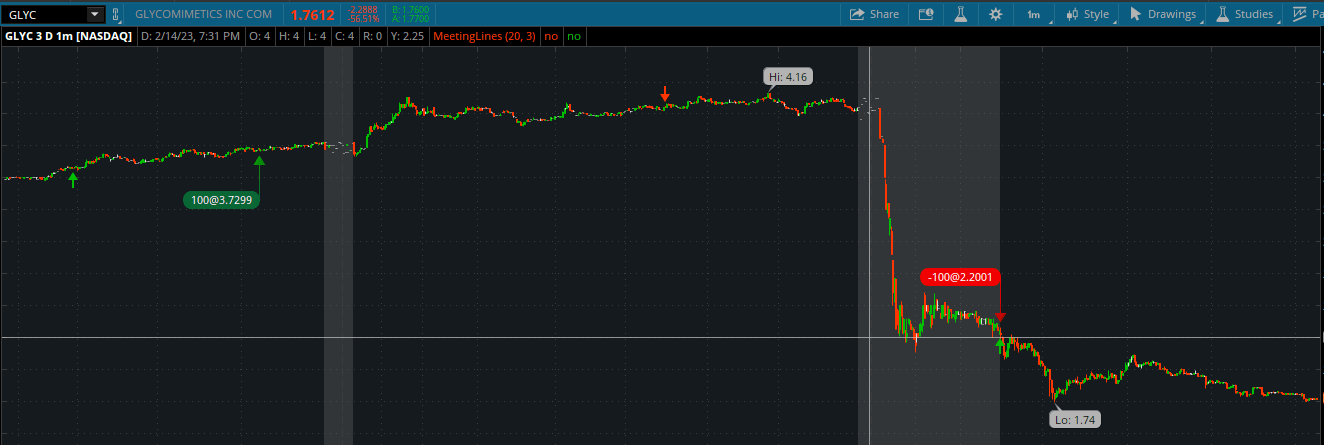Click the R: 0 value in header
Viewport: 1324px width, 445px height.
[372, 36]
